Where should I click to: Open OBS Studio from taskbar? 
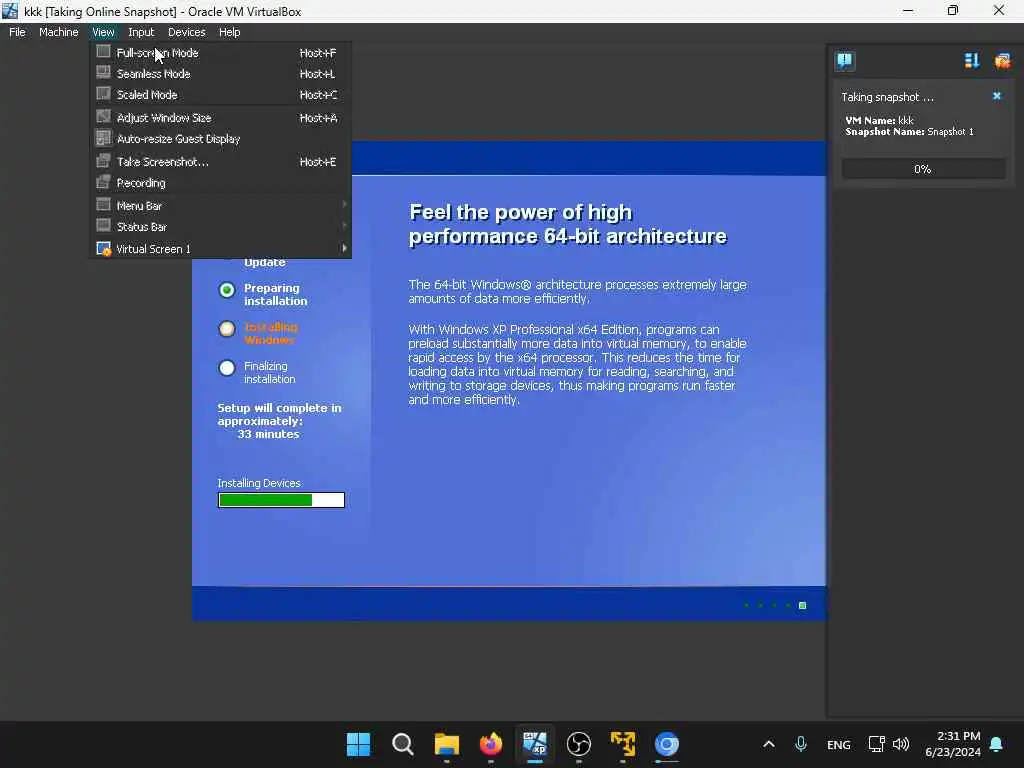[x=579, y=744]
